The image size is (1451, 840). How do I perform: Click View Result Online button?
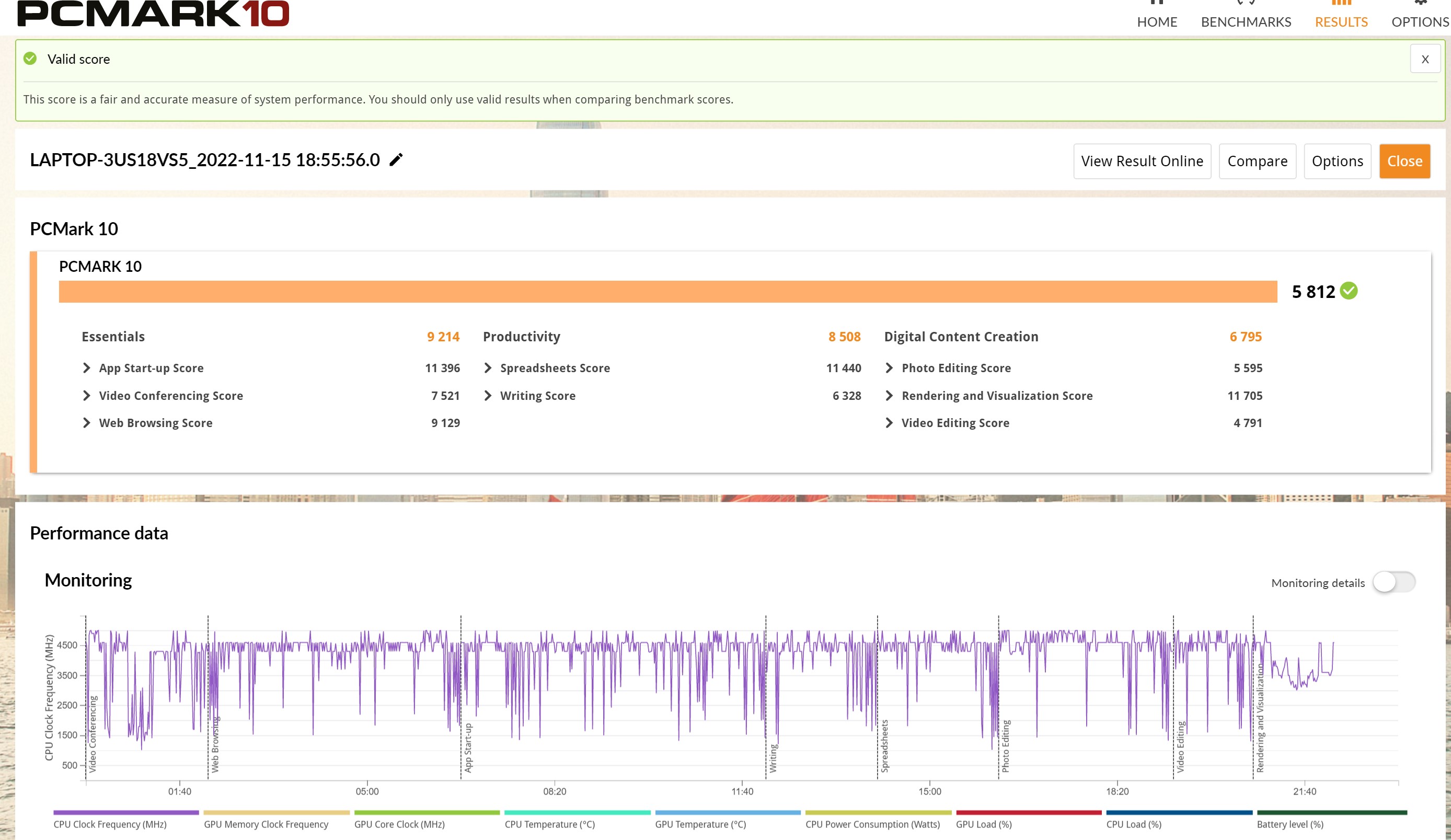[1142, 161]
